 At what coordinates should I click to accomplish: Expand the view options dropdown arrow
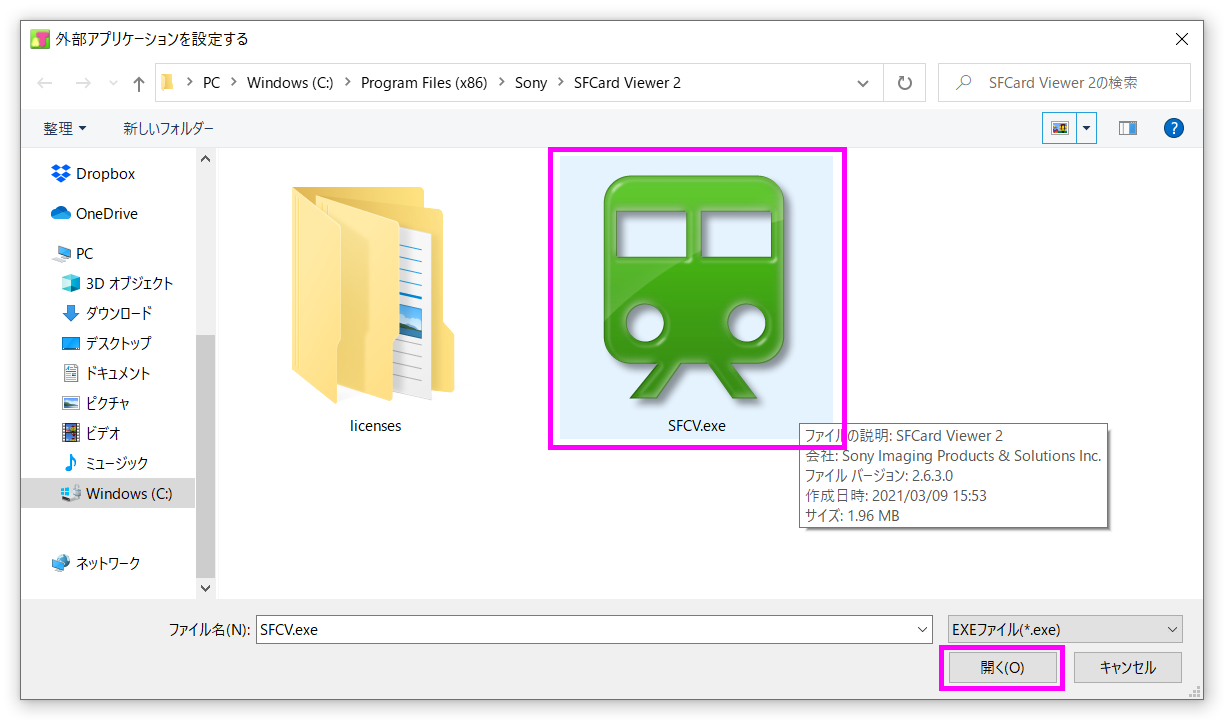pyautogui.click(x=1086, y=128)
